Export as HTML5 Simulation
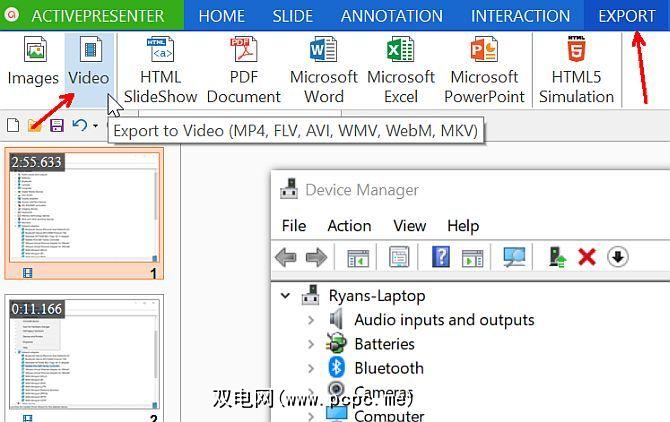670x422 pixels. point(576,70)
